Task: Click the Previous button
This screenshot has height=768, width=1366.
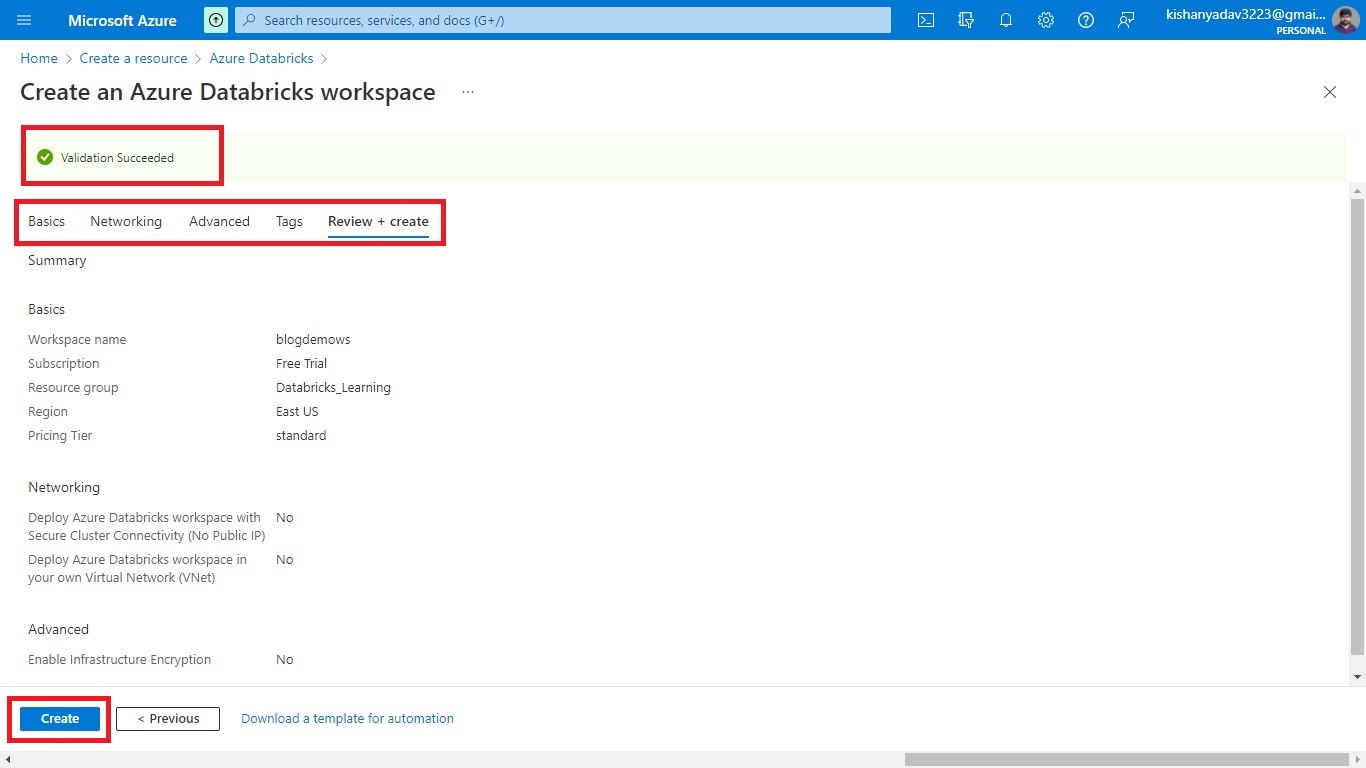Action: point(168,718)
